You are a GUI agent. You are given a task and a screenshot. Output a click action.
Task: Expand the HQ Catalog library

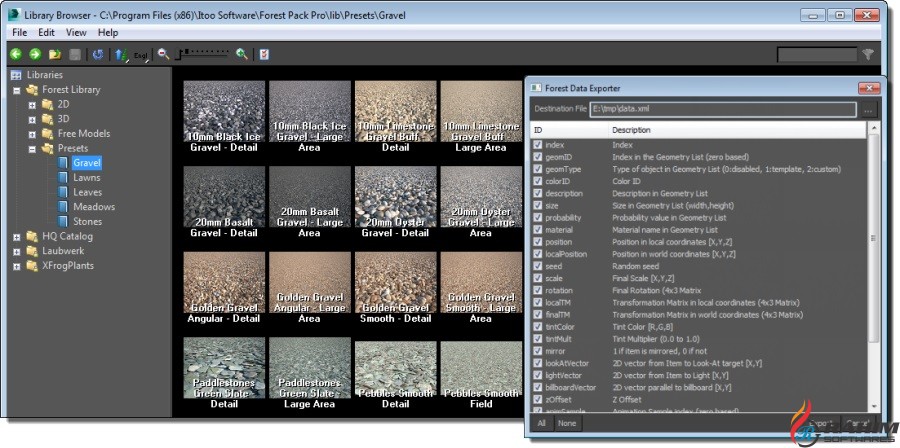tap(17, 236)
